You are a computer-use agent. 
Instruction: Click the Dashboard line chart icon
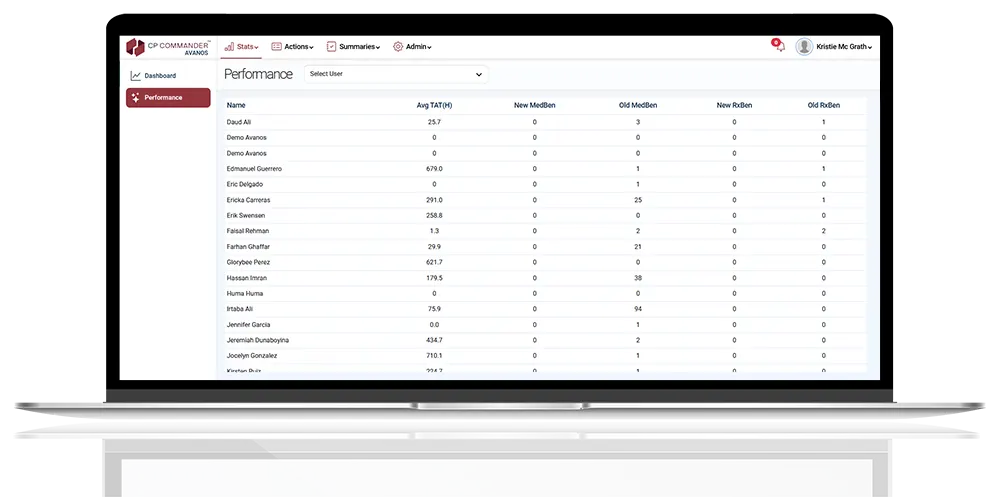point(135,76)
